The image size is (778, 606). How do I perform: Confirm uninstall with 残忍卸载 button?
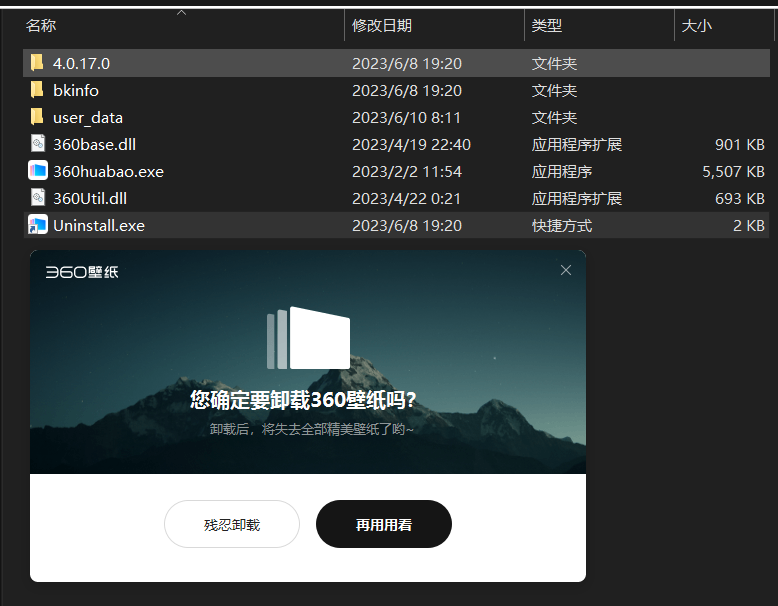tap(232, 524)
